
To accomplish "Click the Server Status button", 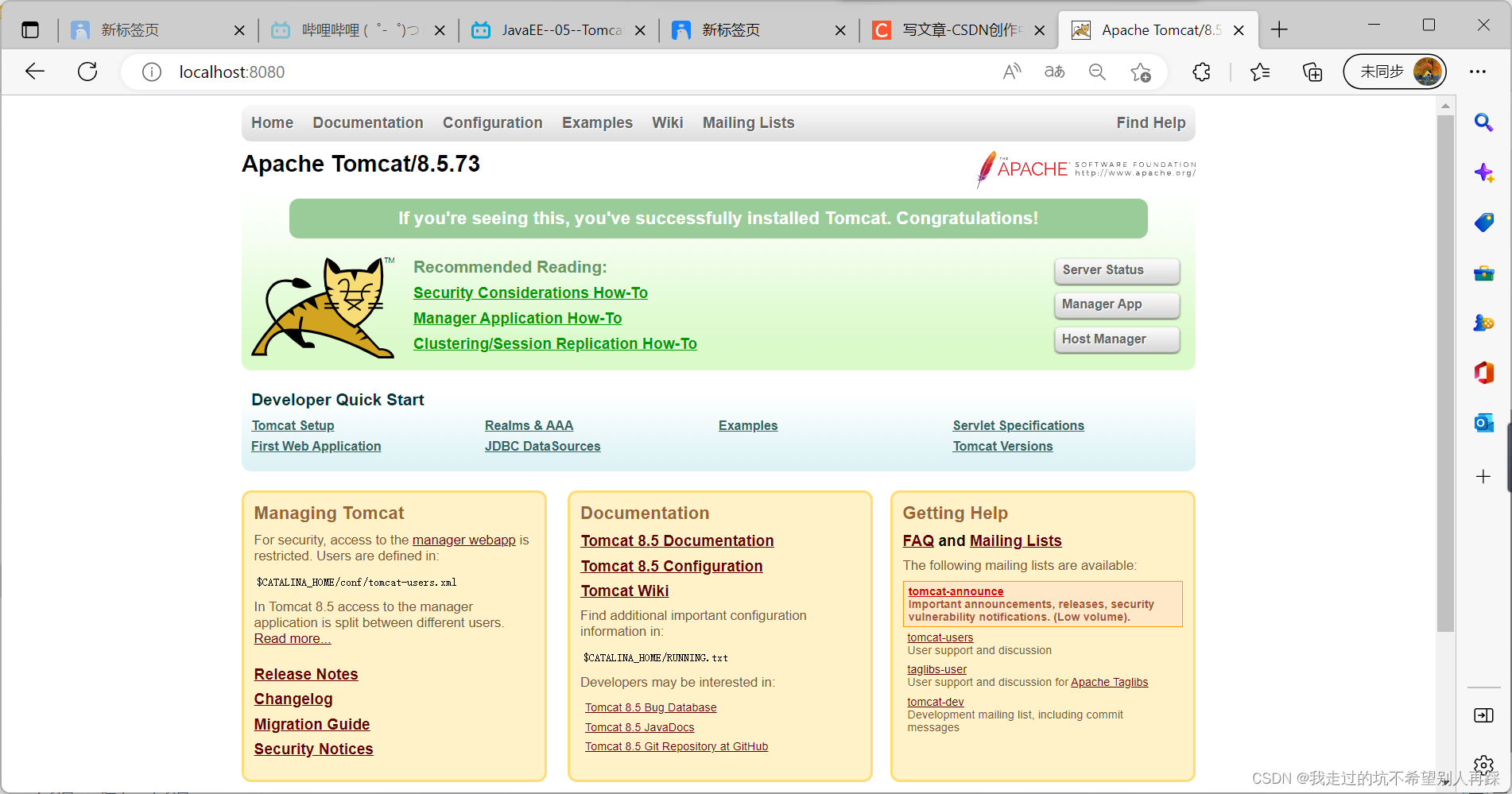I will (x=1117, y=270).
